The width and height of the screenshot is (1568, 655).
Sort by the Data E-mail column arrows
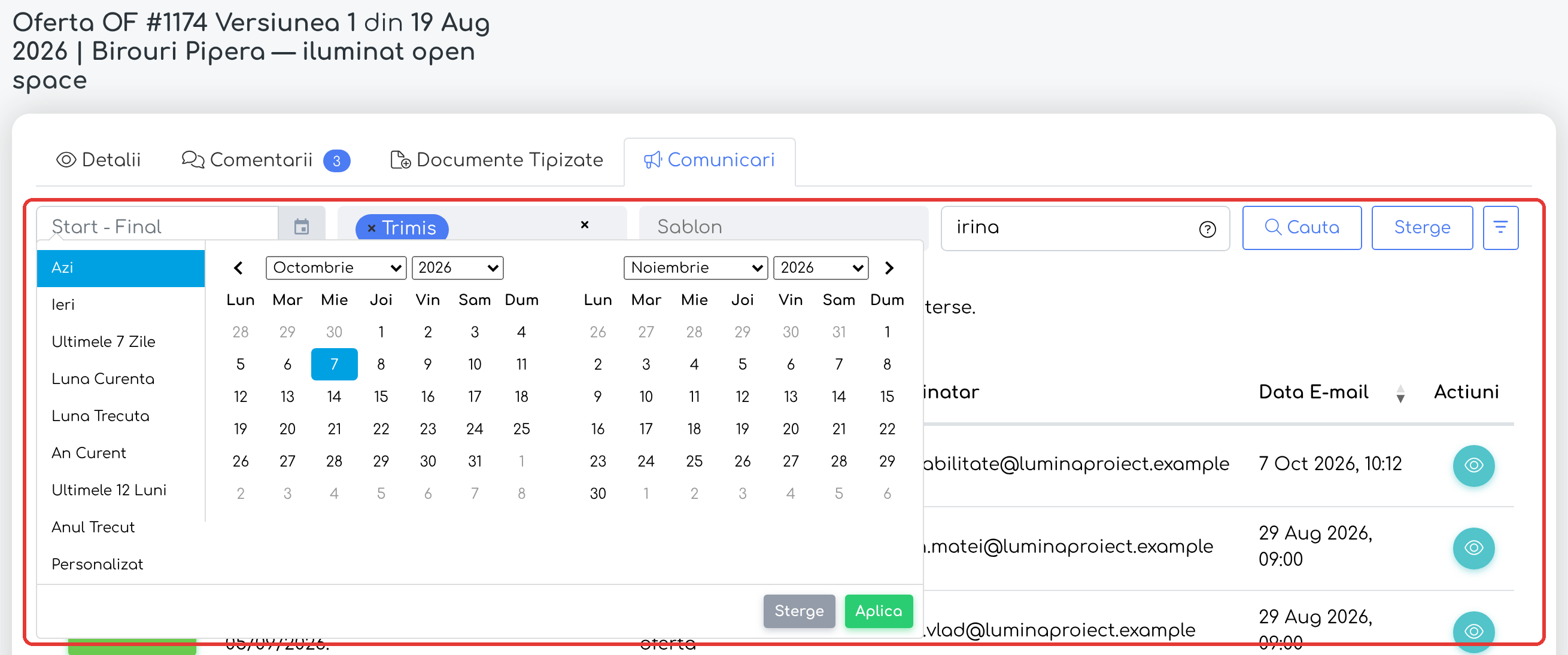coord(1400,394)
